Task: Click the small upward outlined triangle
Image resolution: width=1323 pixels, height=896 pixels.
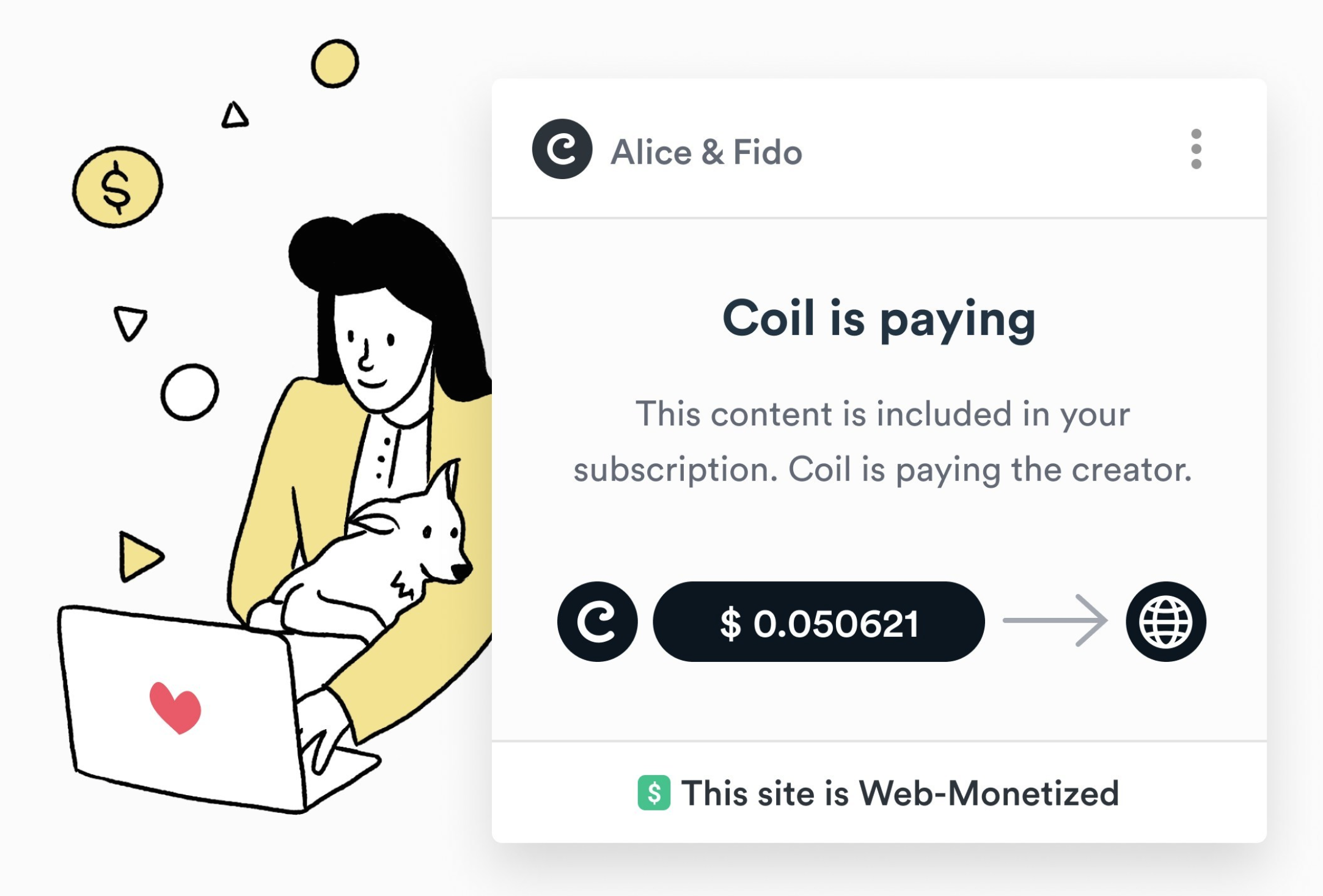Action: click(x=235, y=115)
